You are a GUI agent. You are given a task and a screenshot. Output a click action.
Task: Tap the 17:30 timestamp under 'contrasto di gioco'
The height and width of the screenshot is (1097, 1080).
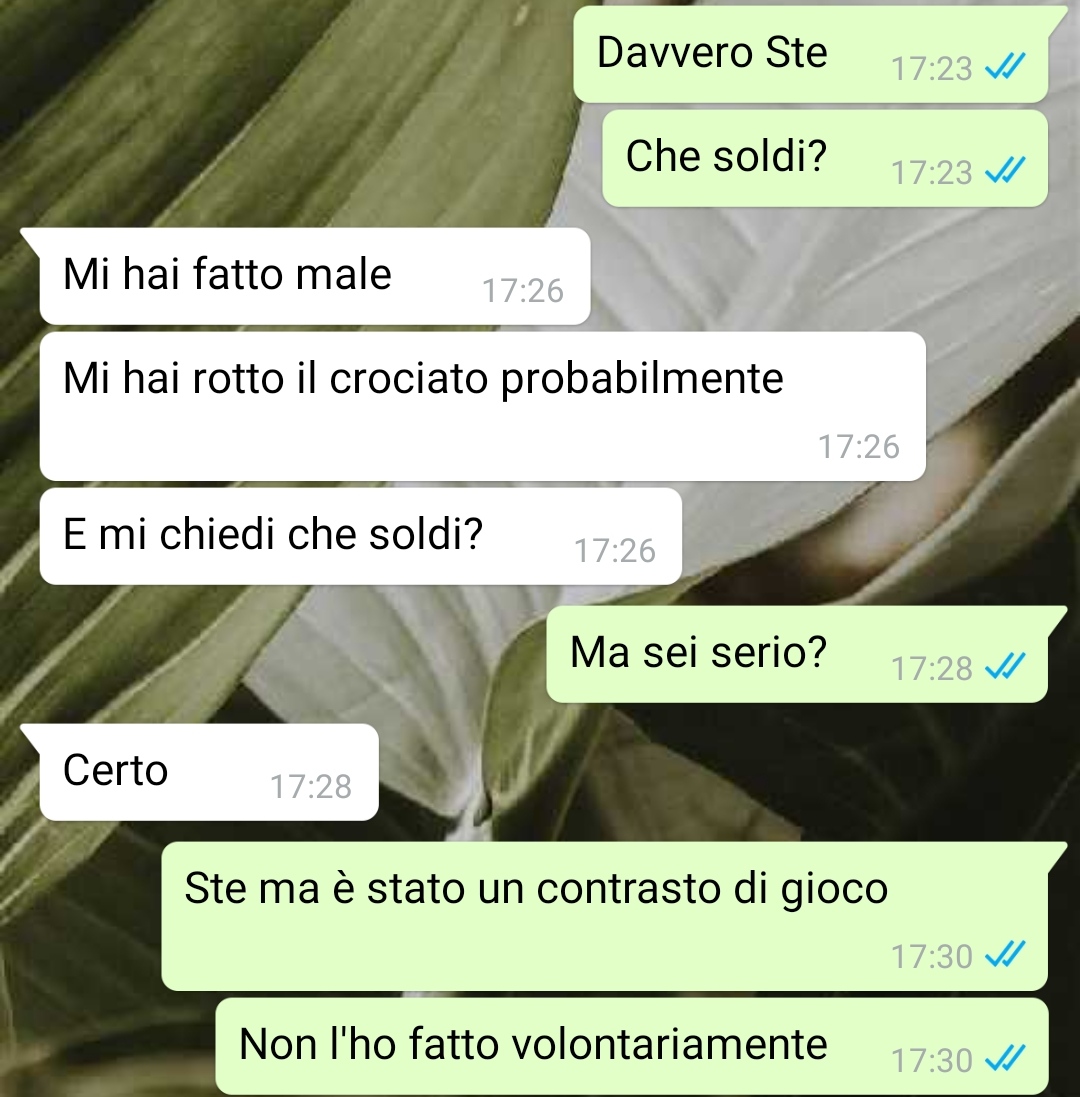click(x=931, y=956)
